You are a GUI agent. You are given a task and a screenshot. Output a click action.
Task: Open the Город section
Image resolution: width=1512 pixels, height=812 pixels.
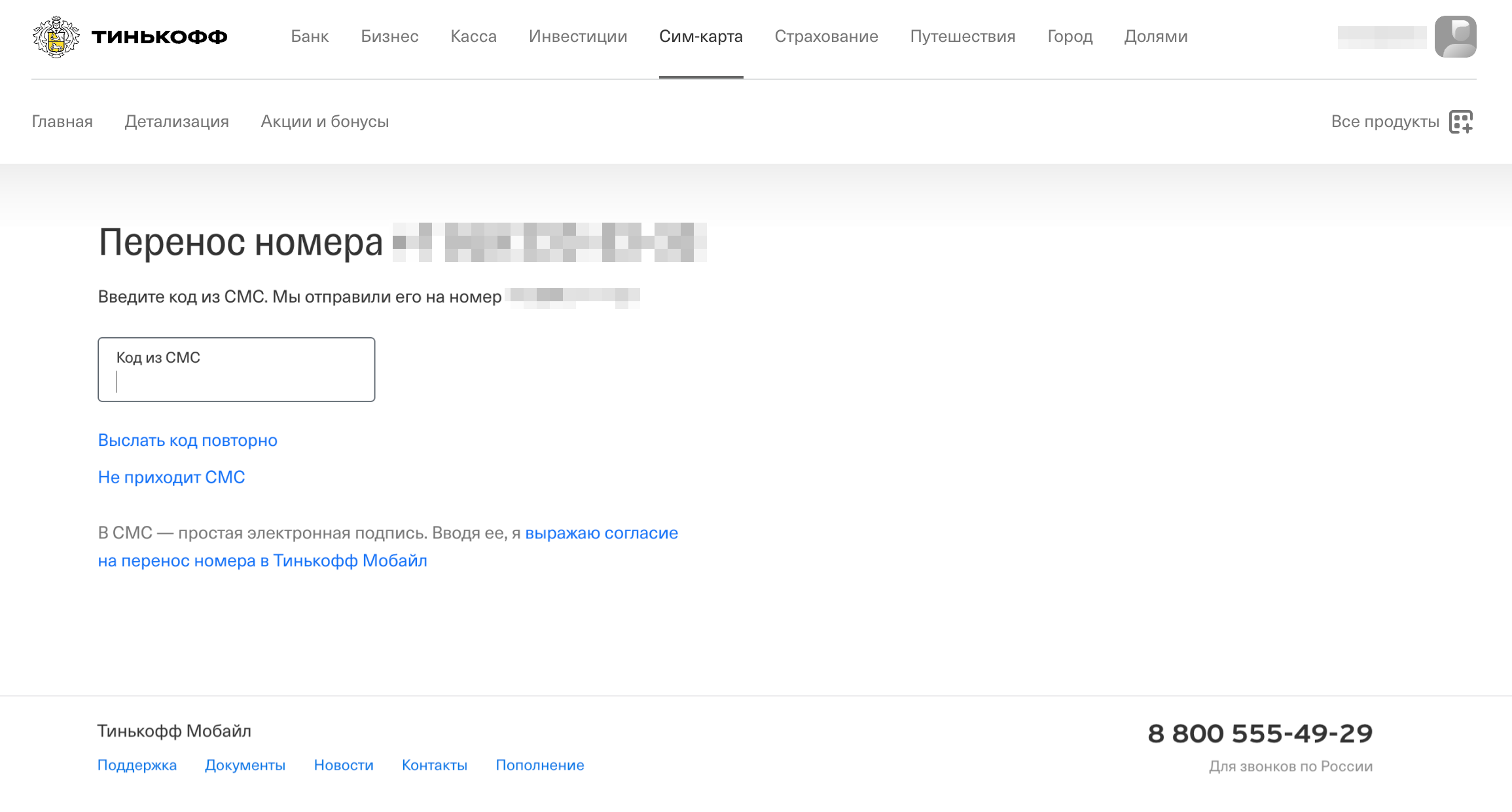[x=1070, y=37]
